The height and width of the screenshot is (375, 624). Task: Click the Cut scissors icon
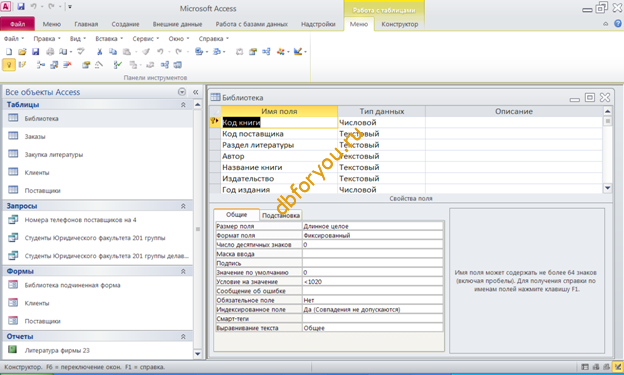pyautogui.click(x=99, y=52)
